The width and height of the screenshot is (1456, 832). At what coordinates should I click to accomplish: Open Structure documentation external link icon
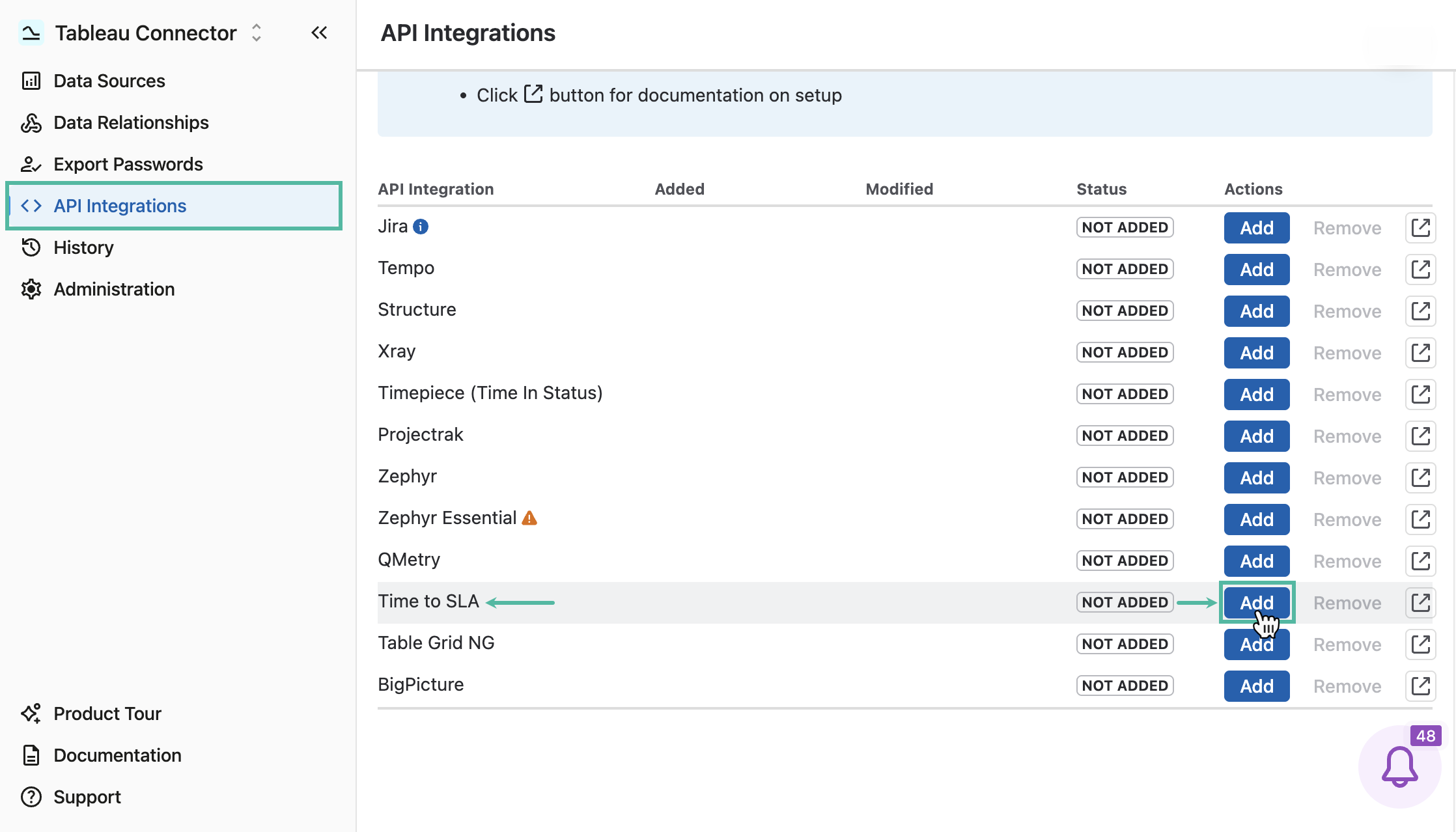(1420, 311)
